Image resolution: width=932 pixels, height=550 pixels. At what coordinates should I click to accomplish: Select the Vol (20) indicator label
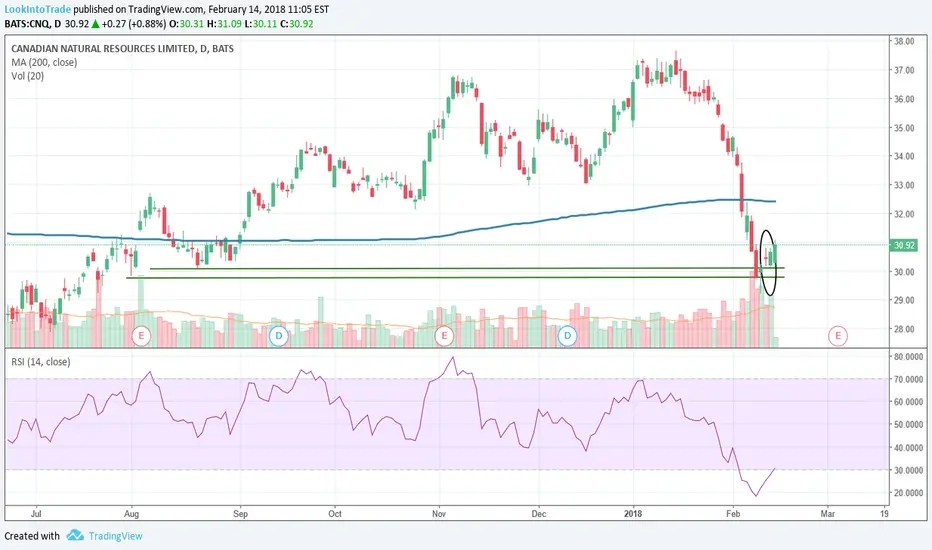click(x=27, y=76)
